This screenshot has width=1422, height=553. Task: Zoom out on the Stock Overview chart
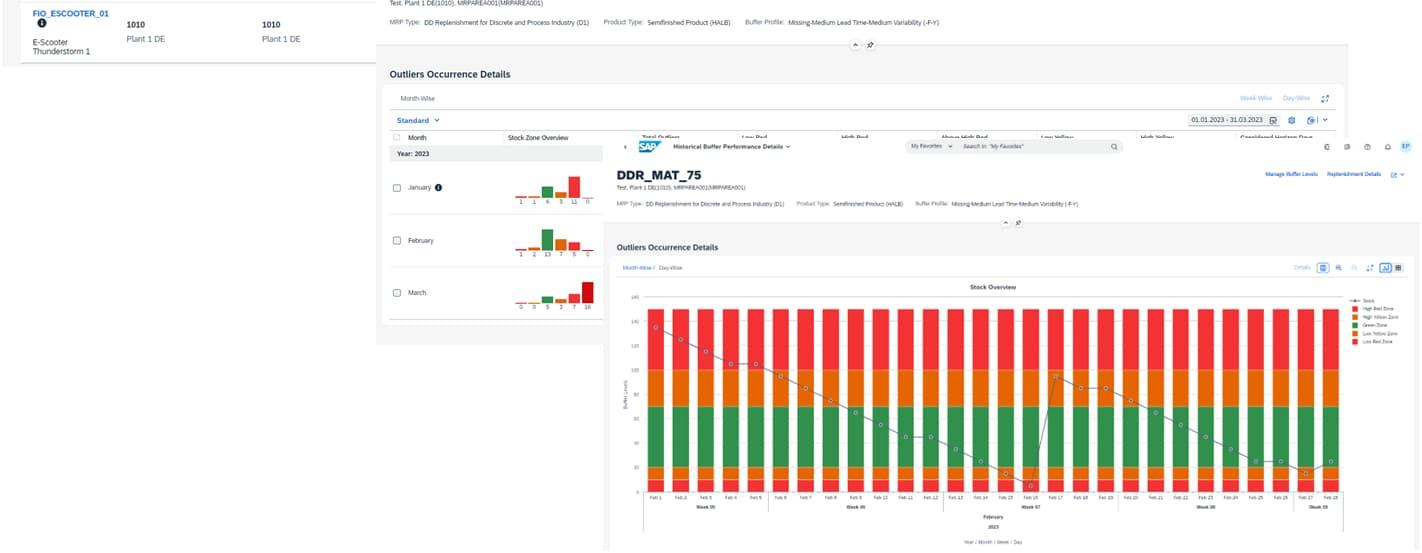click(1354, 268)
